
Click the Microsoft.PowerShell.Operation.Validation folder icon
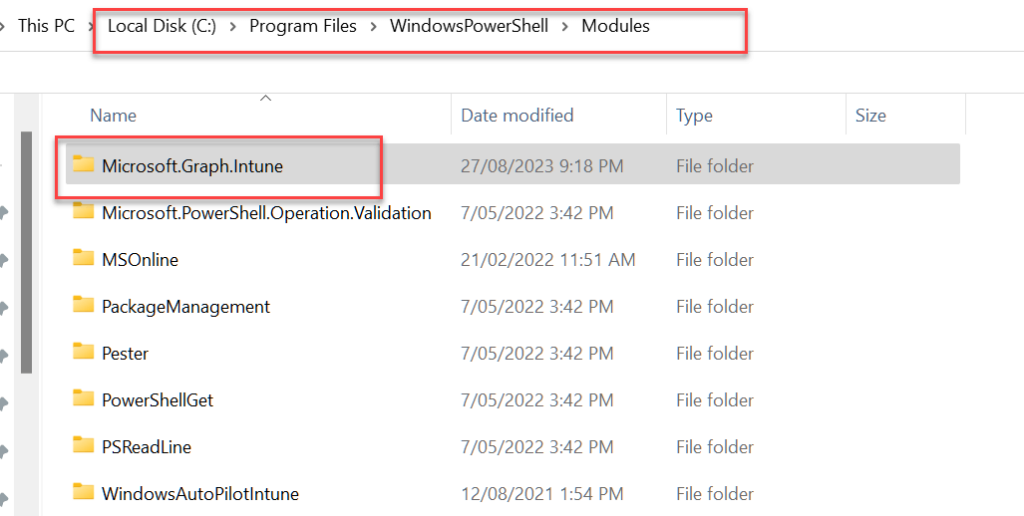pyautogui.click(x=83, y=212)
